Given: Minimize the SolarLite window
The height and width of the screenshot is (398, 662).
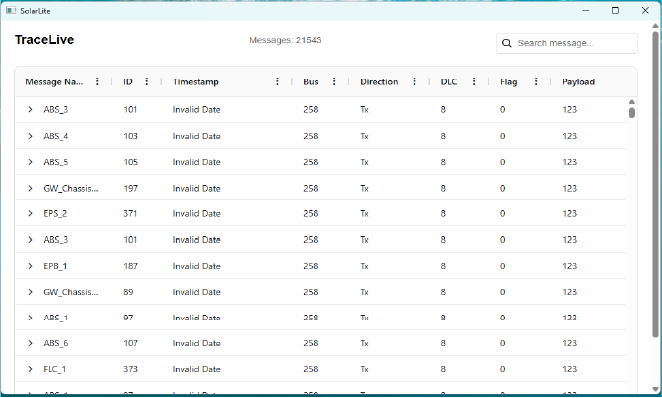Looking at the screenshot, I should pyautogui.click(x=586, y=11).
